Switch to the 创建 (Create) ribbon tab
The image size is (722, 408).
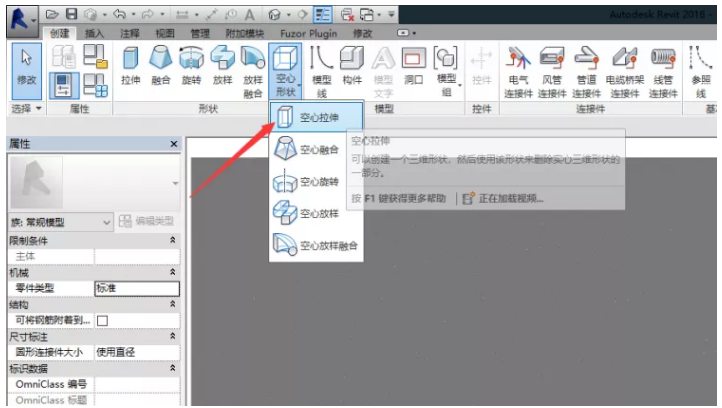click(x=60, y=33)
